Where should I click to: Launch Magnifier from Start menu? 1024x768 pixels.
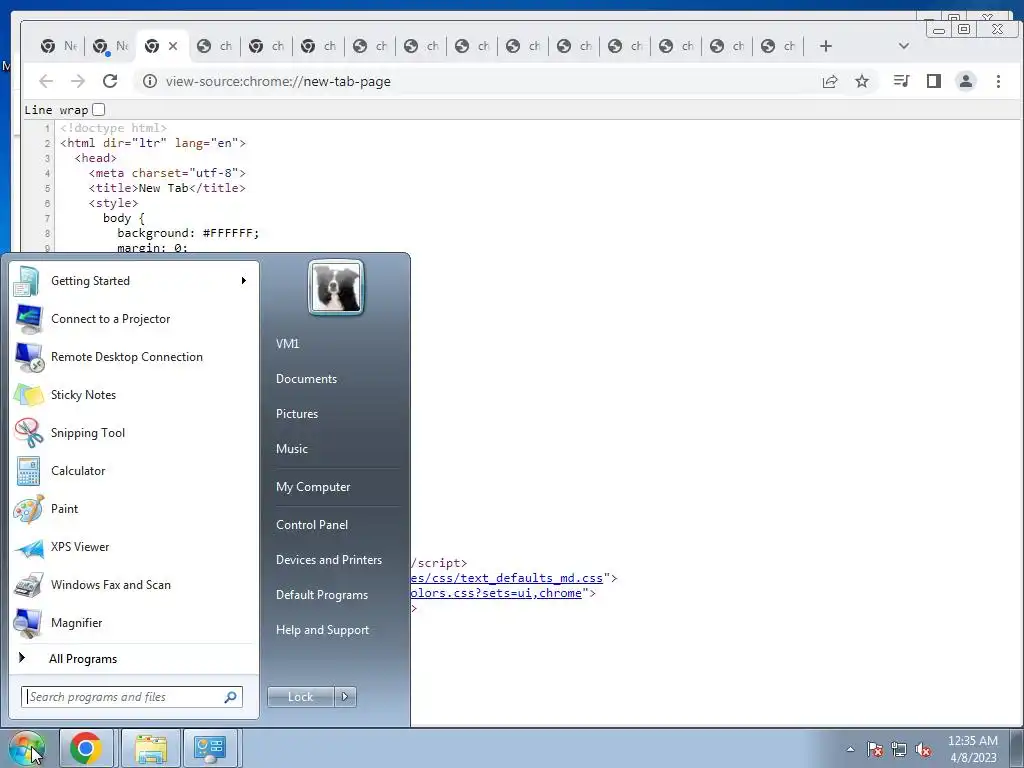click(134, 622)
